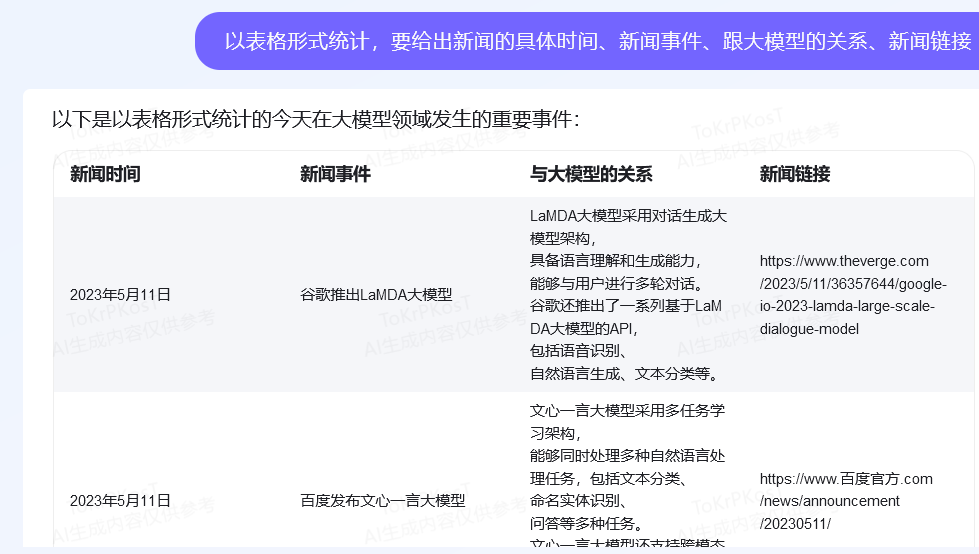Screen dimensions: 979x554
Task: Click the 文心一言 relationship description cell
Action: [627, 475]
